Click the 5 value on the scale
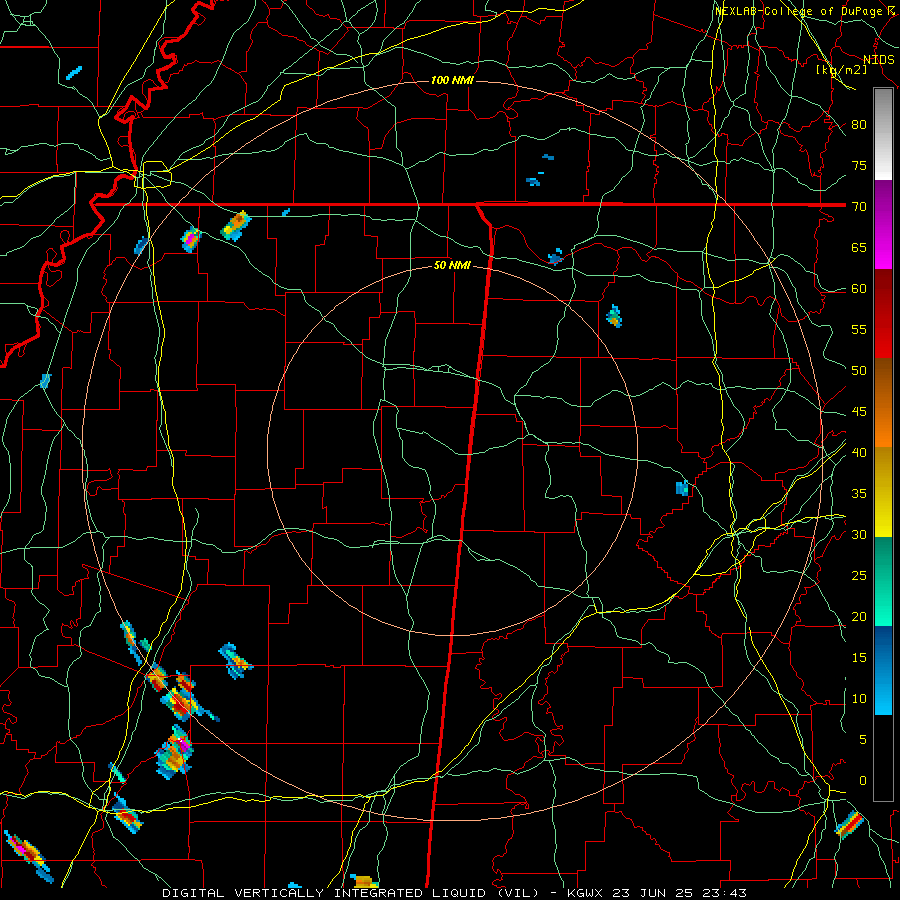 pyautogui.click(x=863, y=739)
